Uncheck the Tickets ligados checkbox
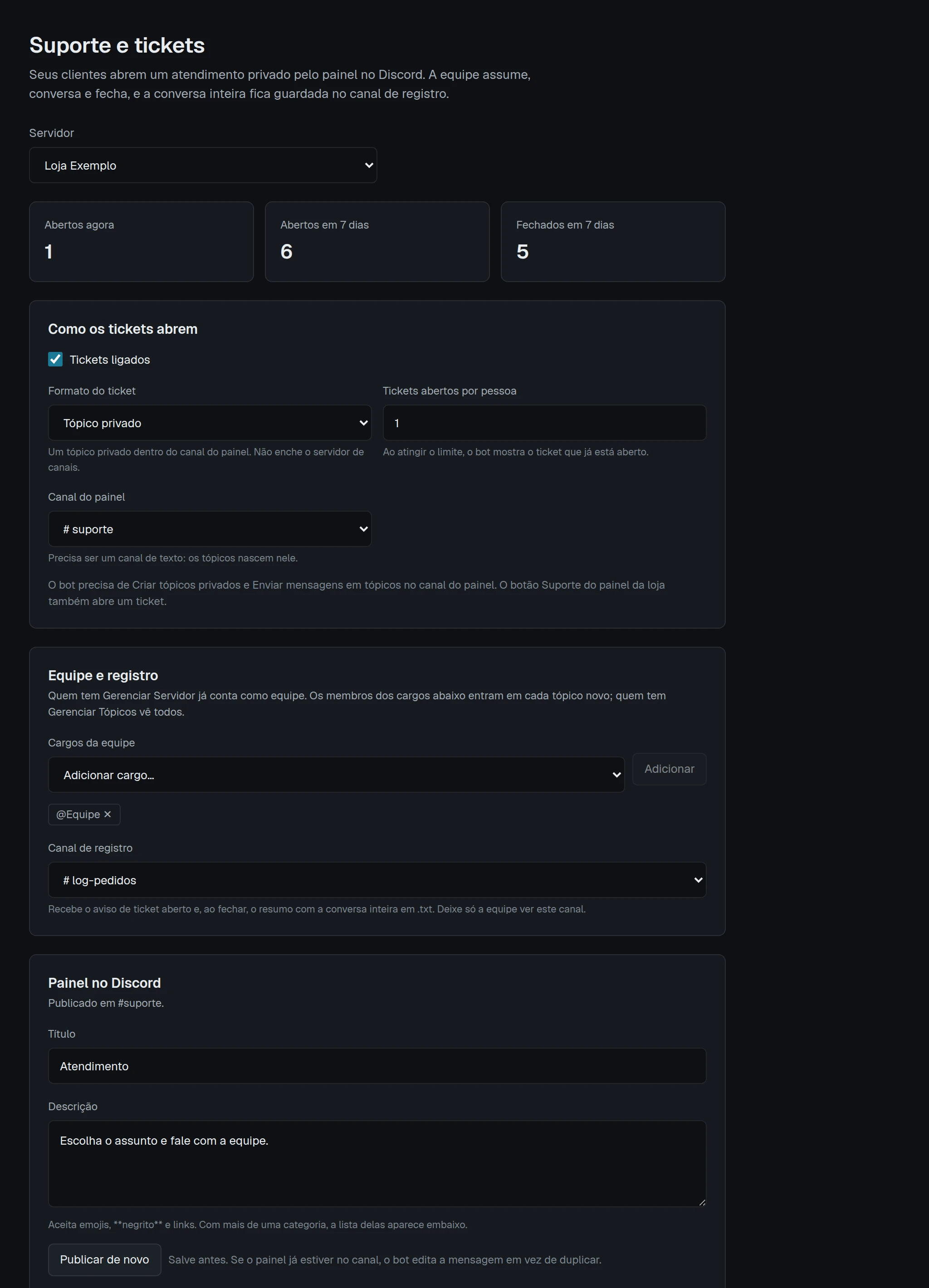 click(x=55, y=360)
